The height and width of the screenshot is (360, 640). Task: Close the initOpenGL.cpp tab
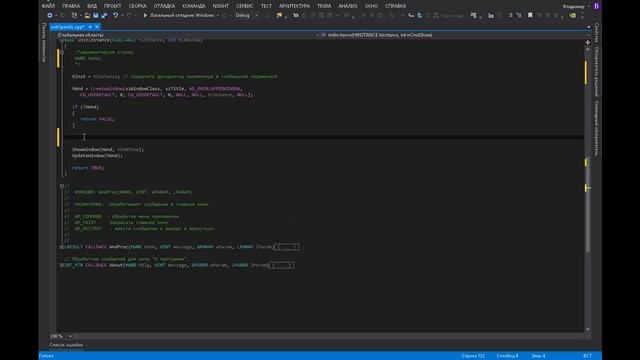(x=97, y=27)
